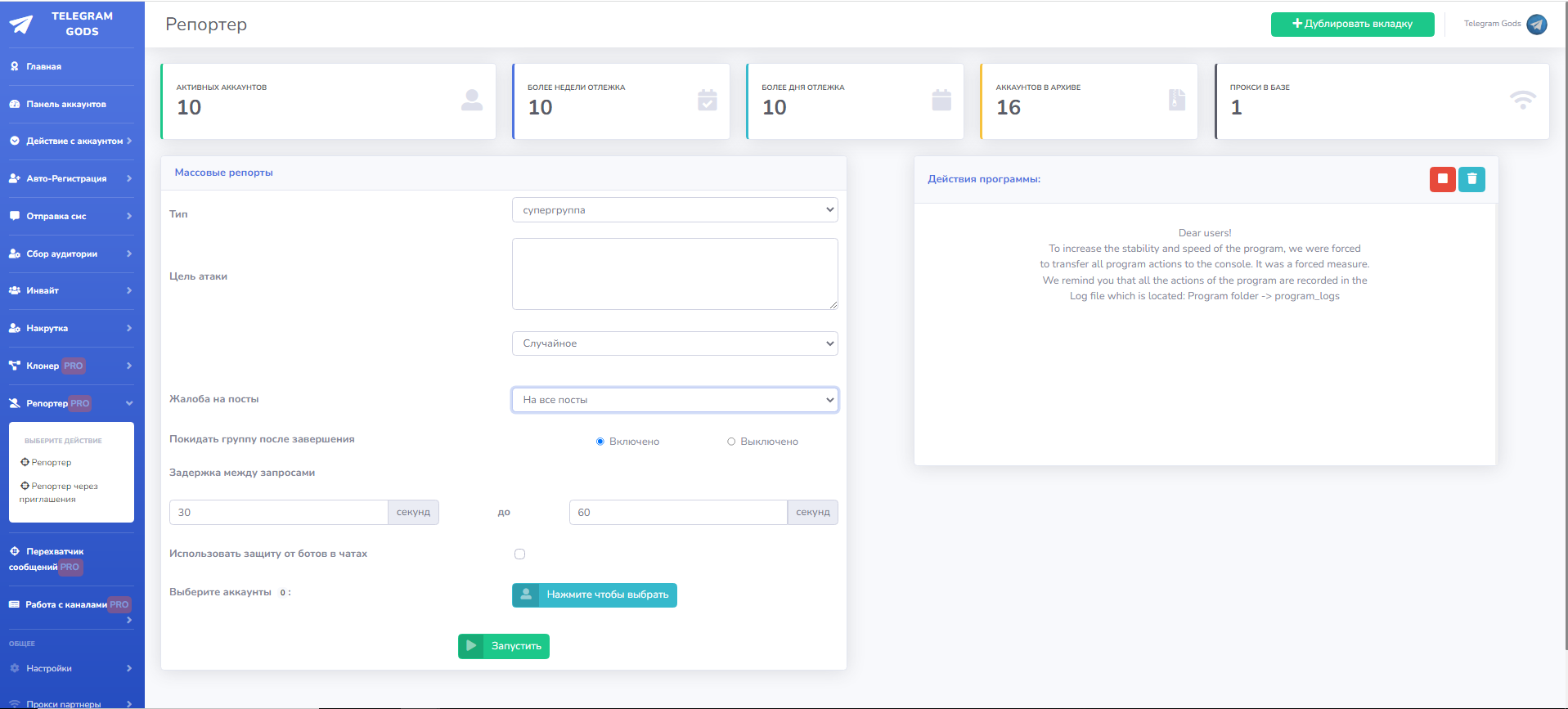
Task: Select Репортер через приглашения in submenu
Action: [x=59, y=492]
